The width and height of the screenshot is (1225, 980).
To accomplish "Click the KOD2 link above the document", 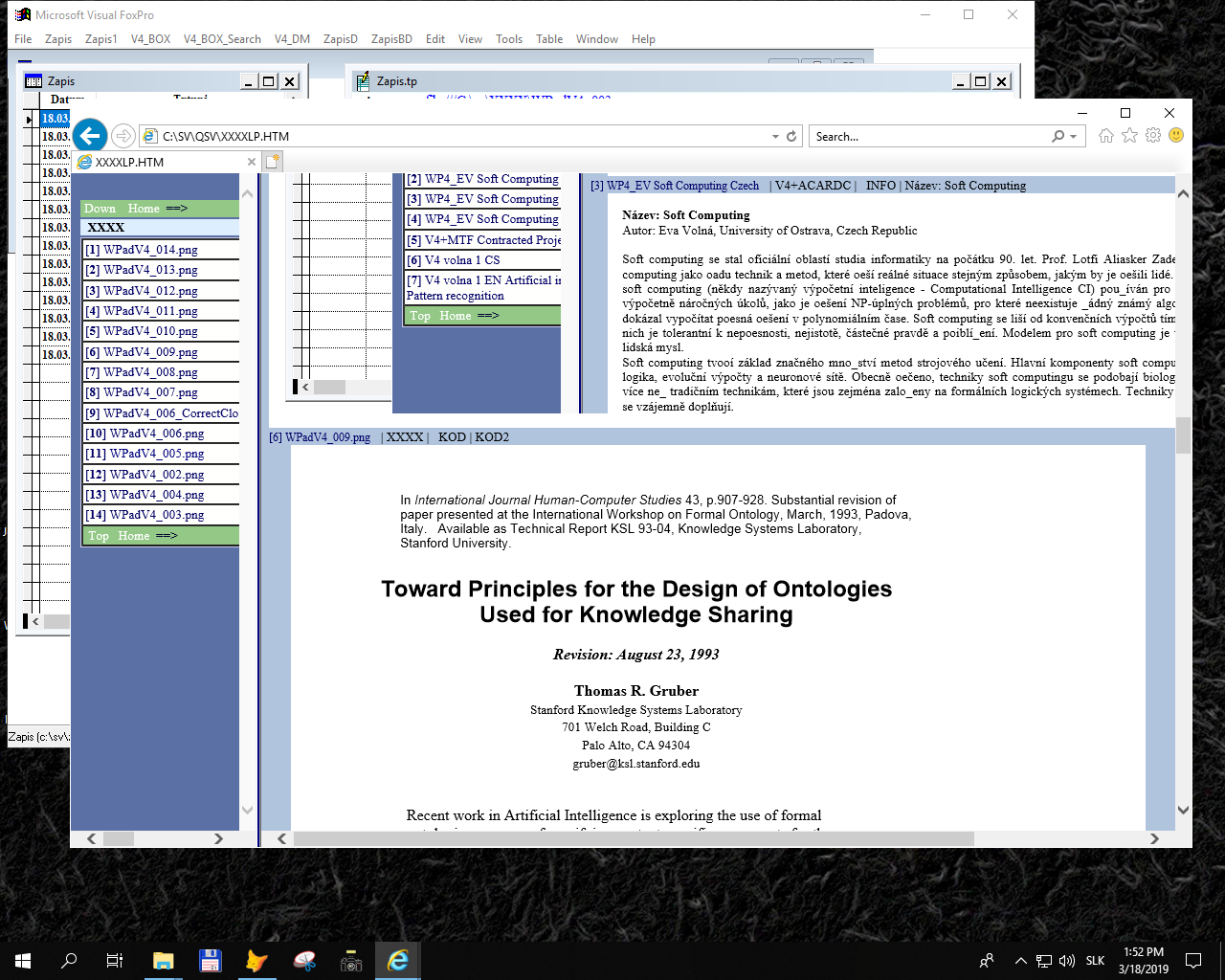I will (492, 437).
